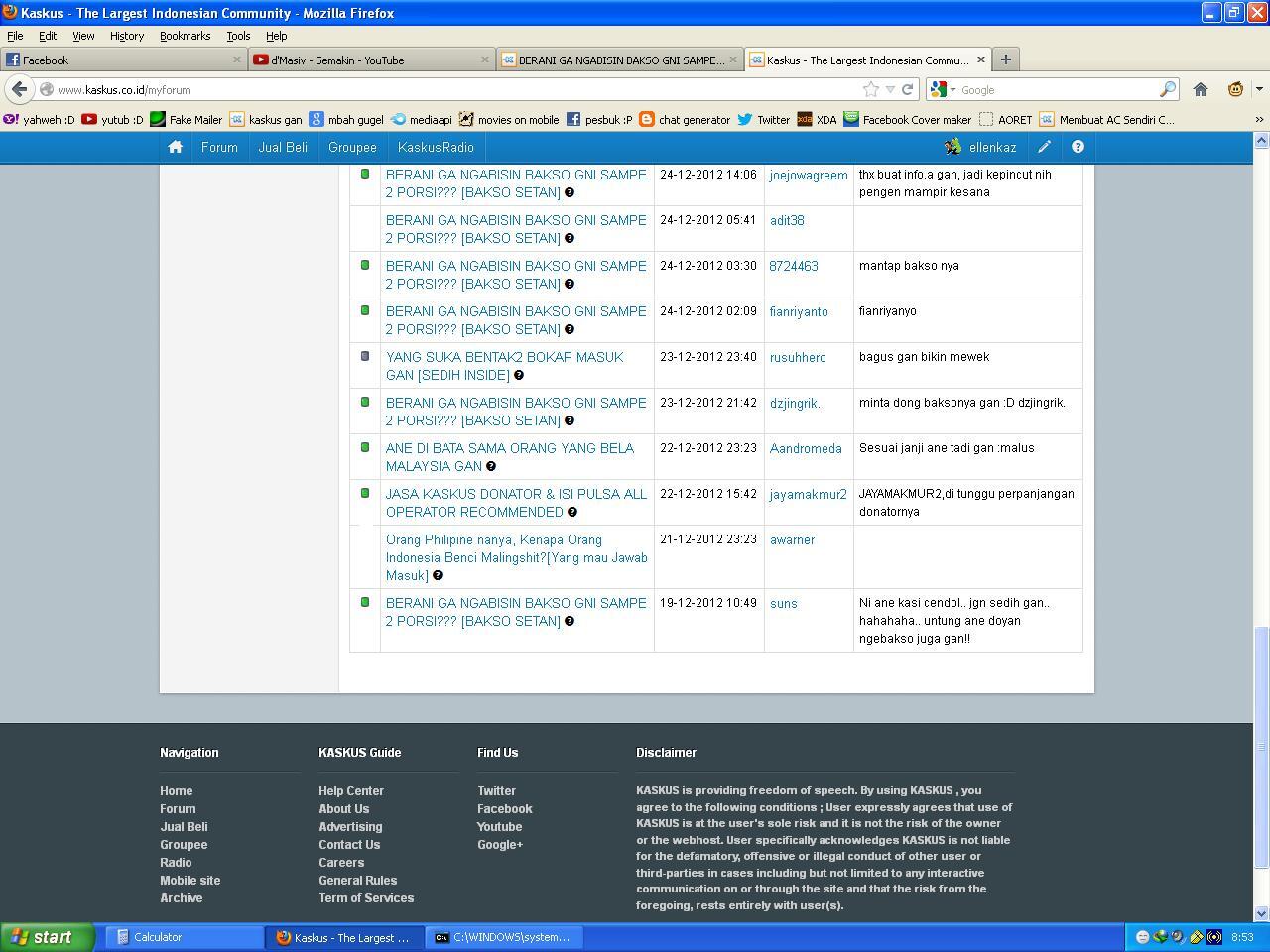1270x952 pixels.
Task: Open the jayamakmur2 user link
Action: [809, 494]
